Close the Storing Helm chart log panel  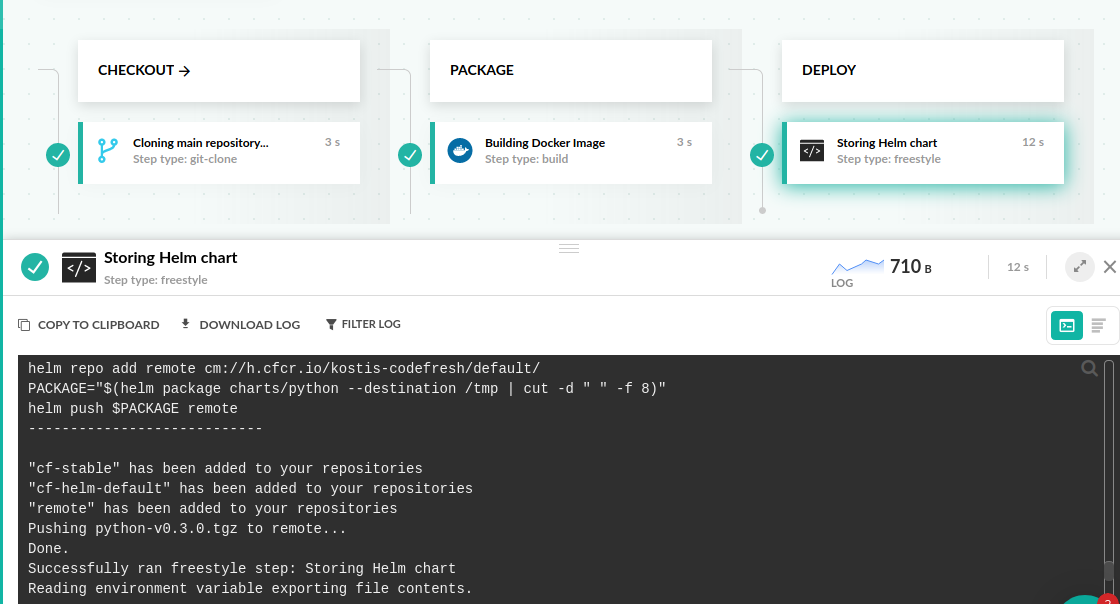click(1109, 267)
